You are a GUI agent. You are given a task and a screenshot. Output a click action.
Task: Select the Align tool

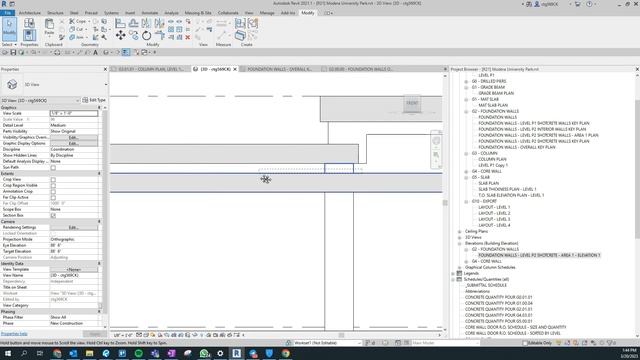(x=120, y=23)
